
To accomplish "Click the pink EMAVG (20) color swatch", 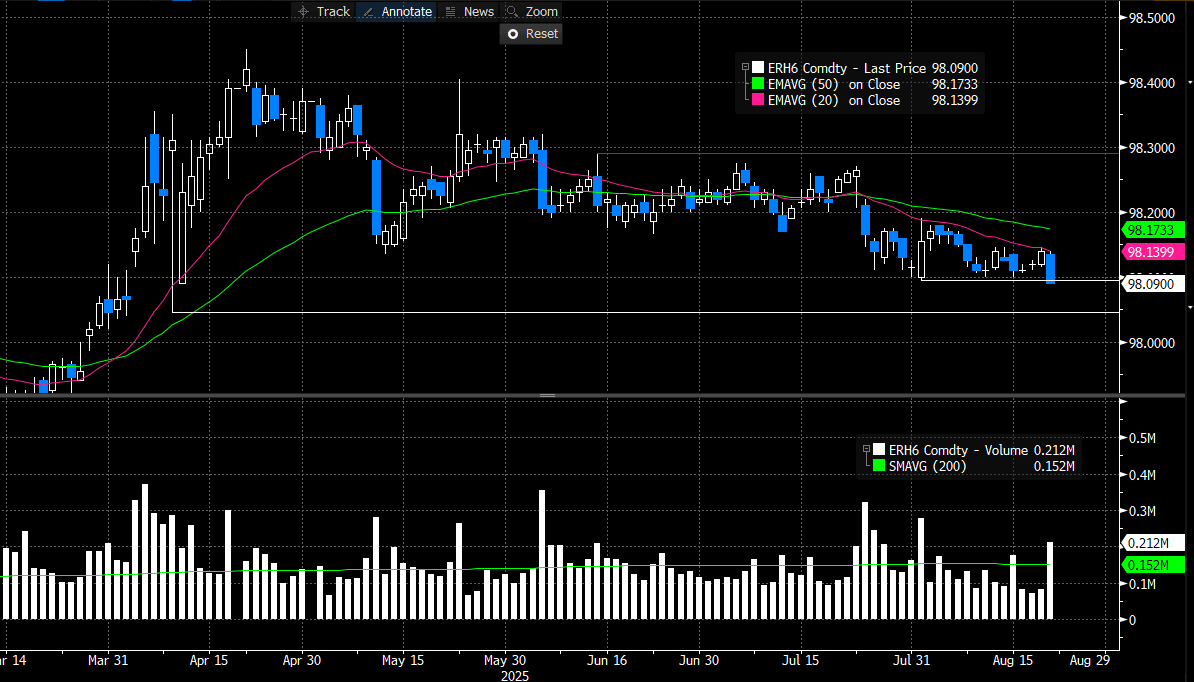I will [758, 100].
